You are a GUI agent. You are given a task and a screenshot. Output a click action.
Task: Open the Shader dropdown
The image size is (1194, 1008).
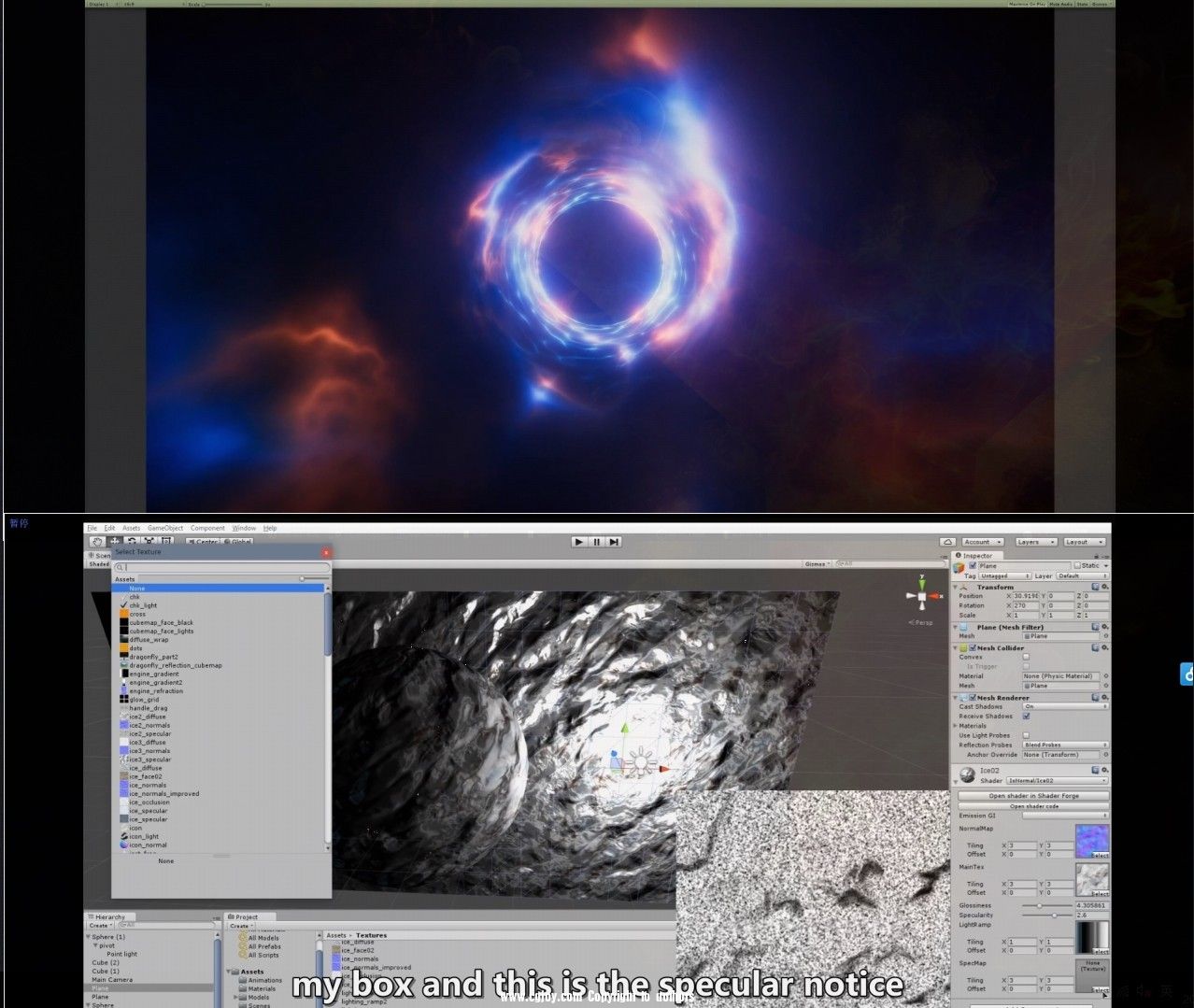1057,780
